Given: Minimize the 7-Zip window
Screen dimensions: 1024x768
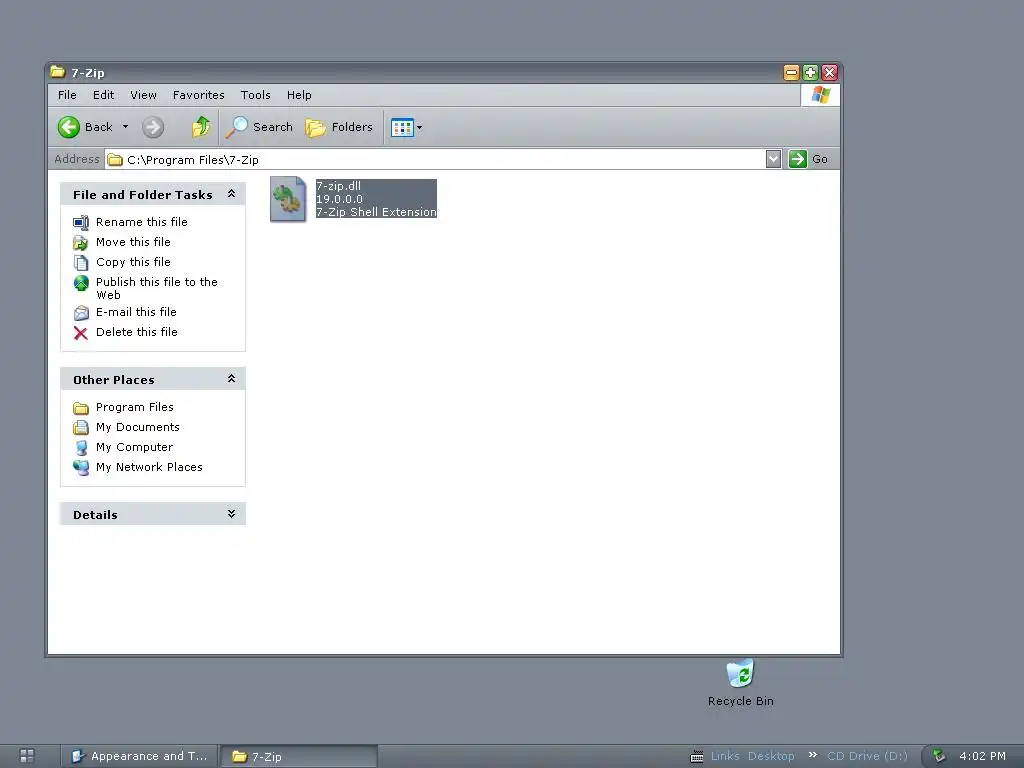Looking at the screenshot, I should pyautogui.click(x=791, y=72).
